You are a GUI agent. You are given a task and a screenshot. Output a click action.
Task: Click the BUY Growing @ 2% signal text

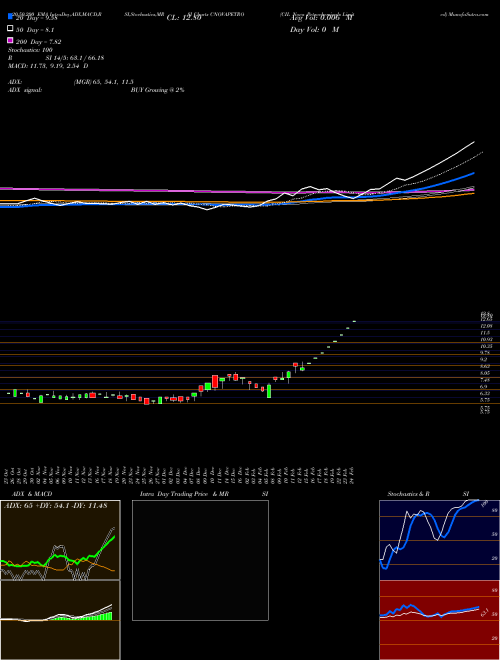tap(157, 90)
